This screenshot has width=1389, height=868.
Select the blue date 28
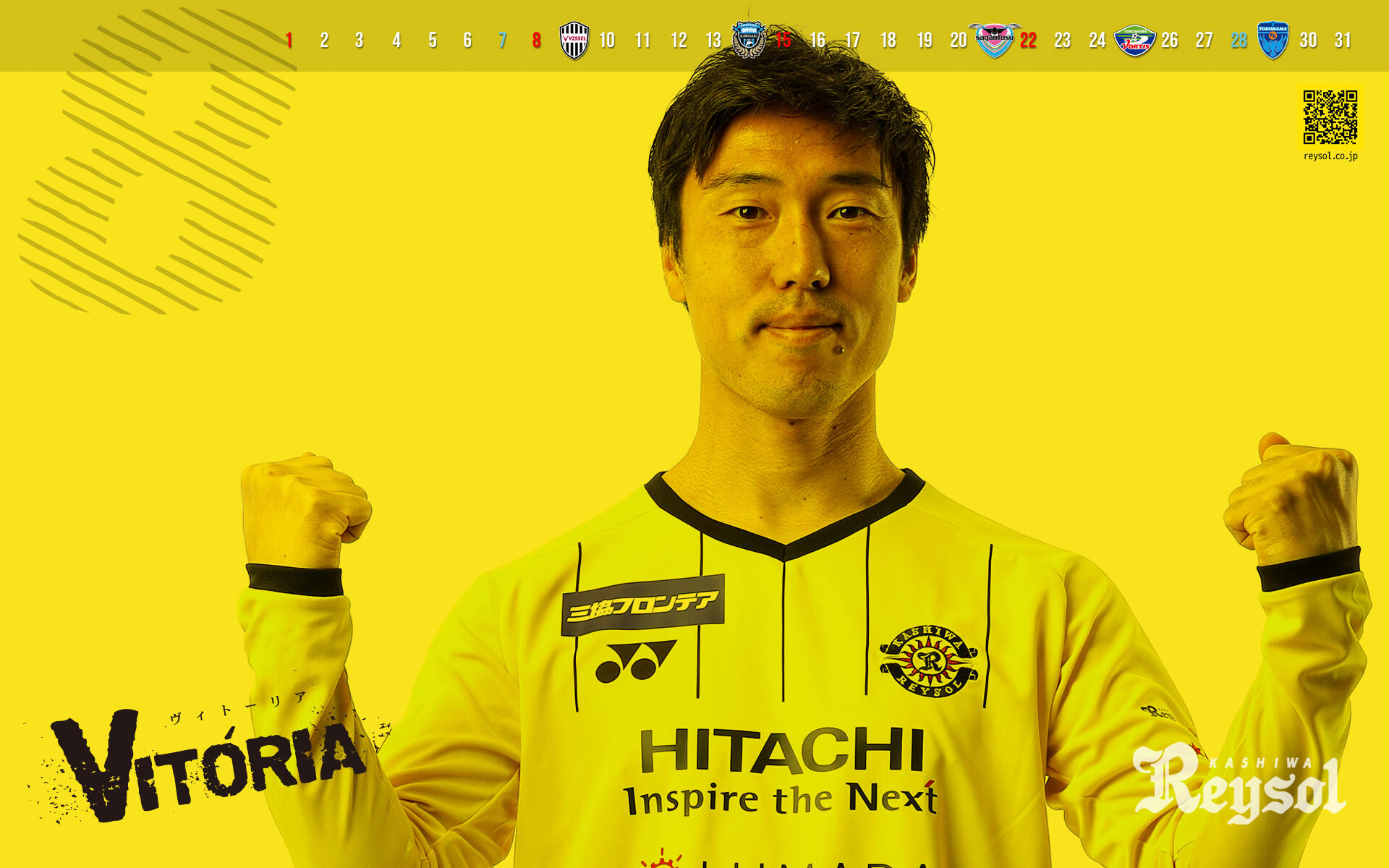click(1239, 41)
